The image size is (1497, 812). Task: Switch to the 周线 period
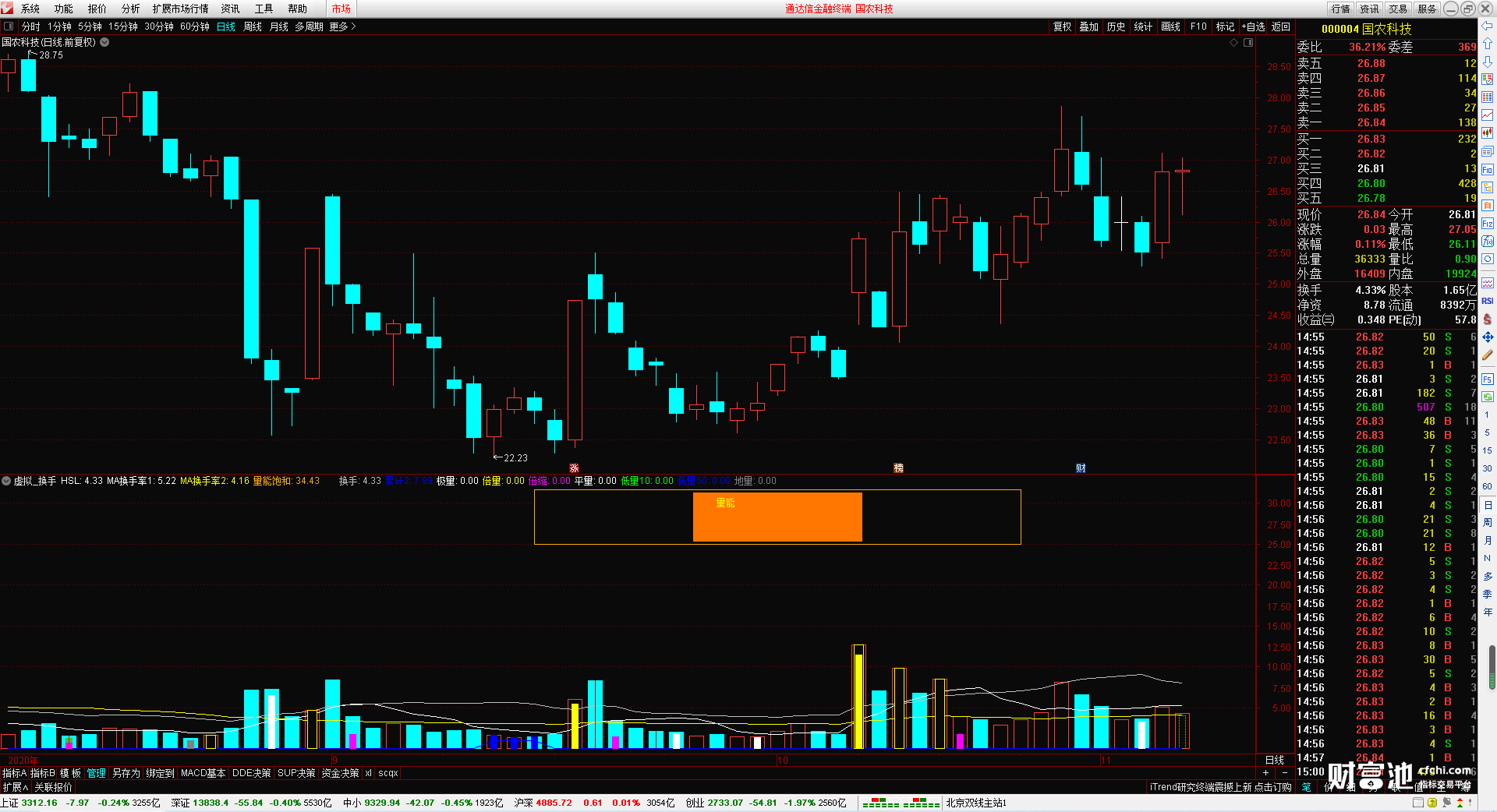coord(253,26)
